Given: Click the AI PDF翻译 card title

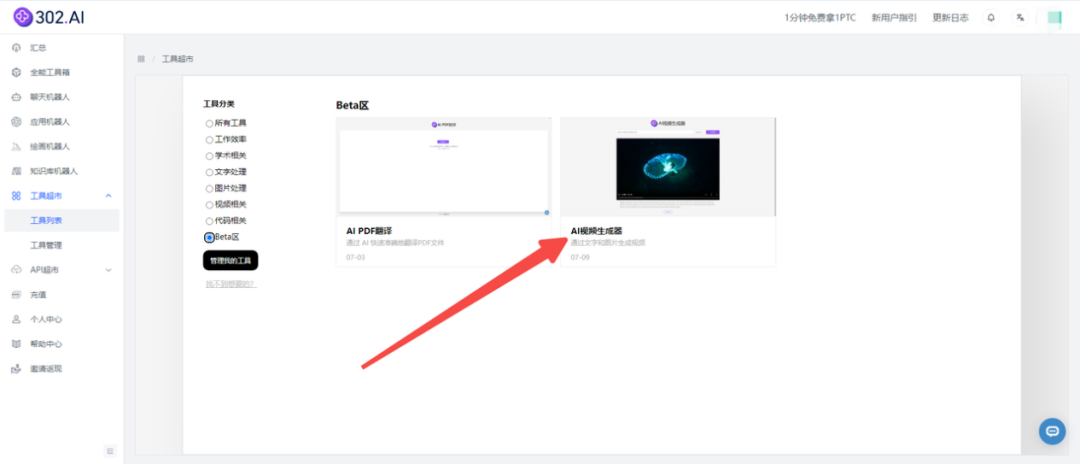Looking at the screenshot, I should click(x=369, y=231).
